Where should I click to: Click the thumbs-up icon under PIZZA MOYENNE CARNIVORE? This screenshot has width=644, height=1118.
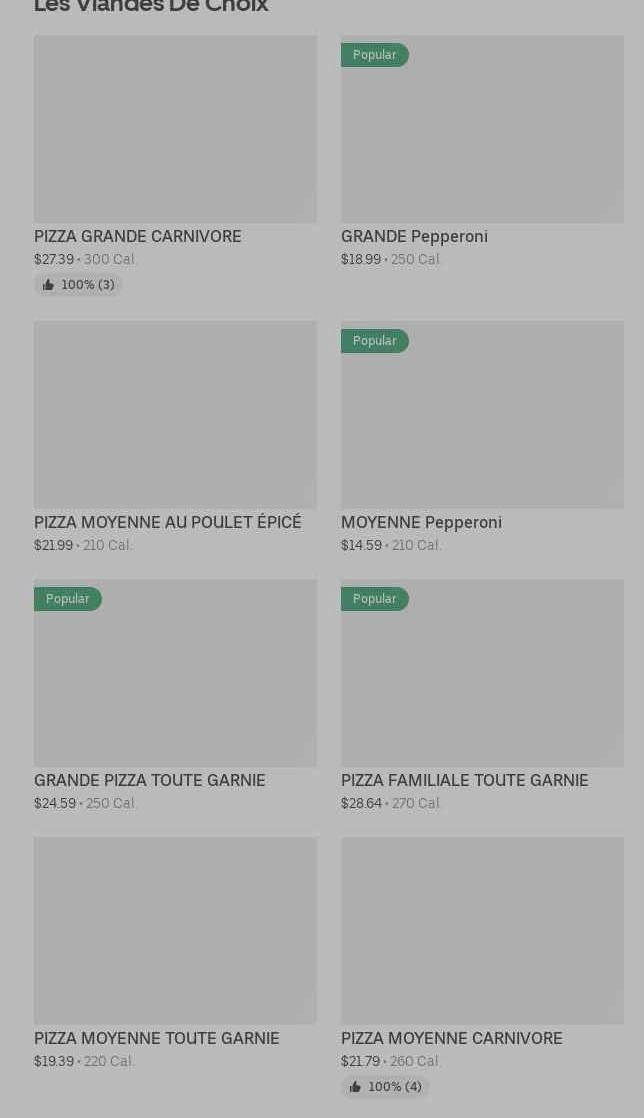pos(355,1087)
